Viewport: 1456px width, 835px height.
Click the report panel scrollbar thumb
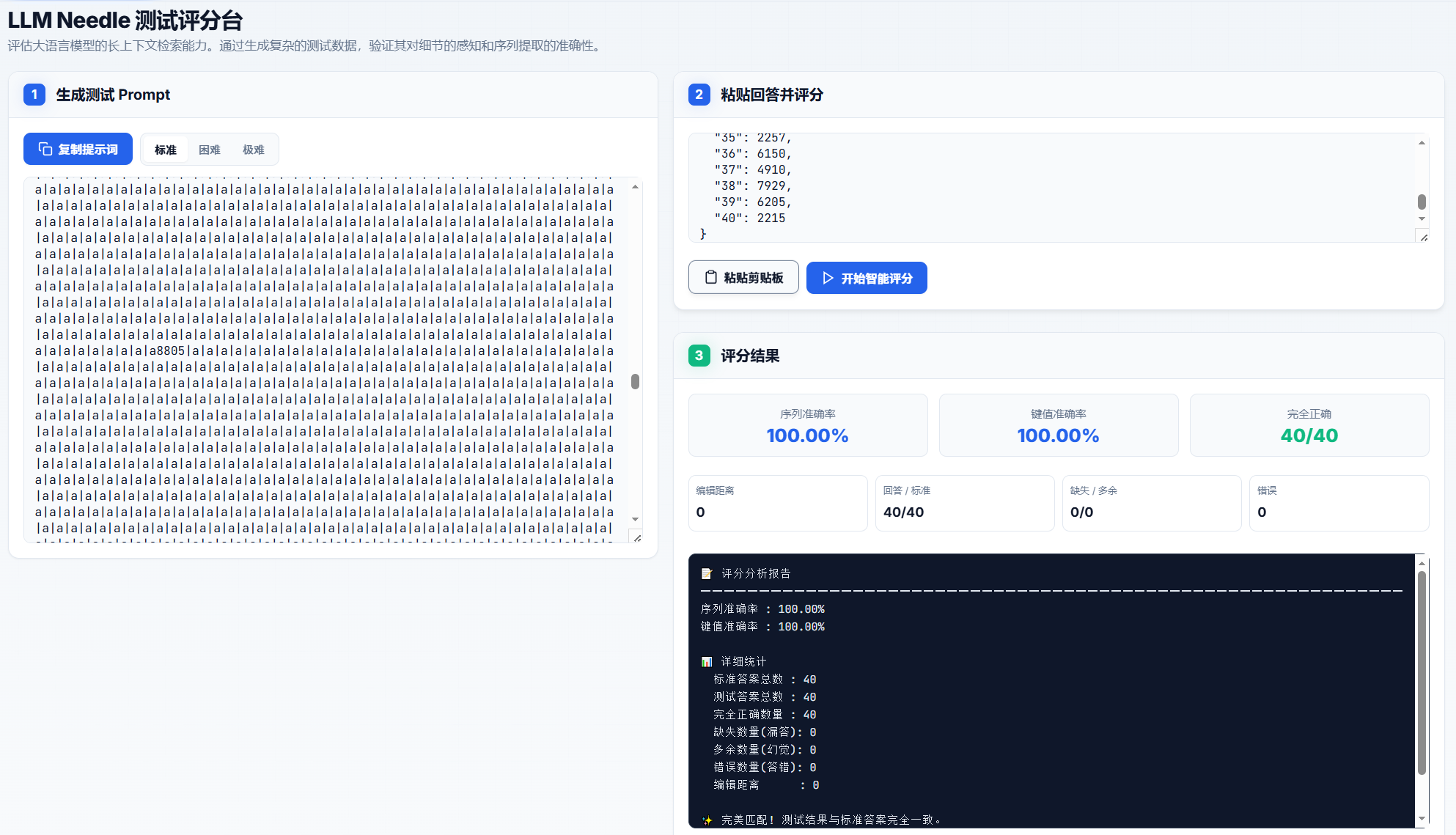click(x=1422, y=672)
